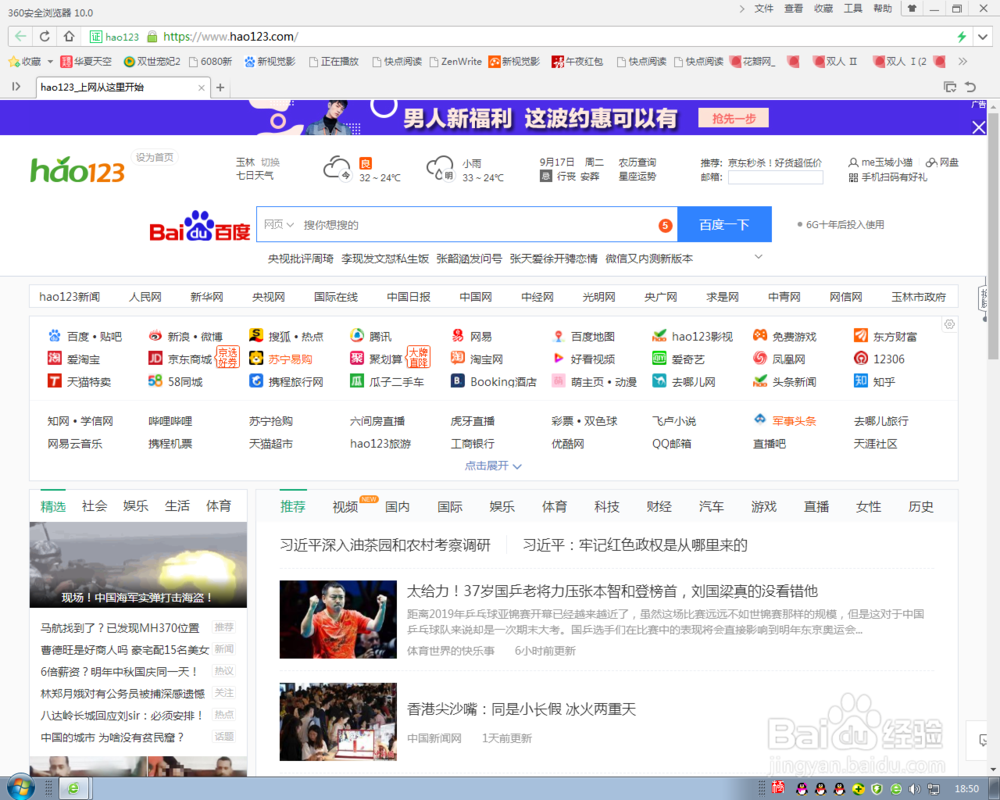Open headline 习近平深入油茶园和农村考察调研

(385, 545)
